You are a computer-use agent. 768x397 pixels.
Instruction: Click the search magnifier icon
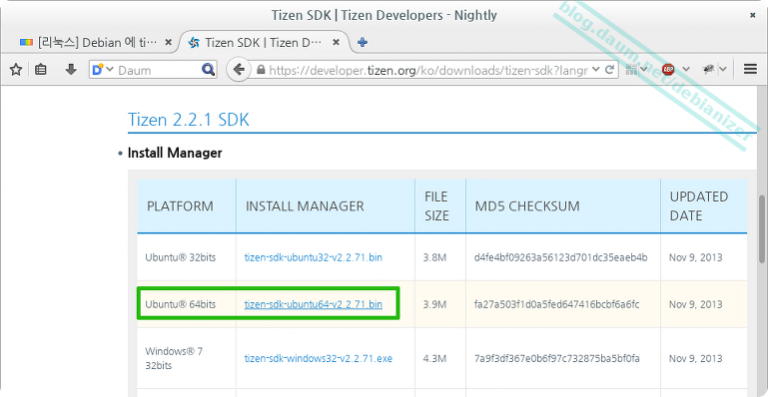[x=208, y=70]
